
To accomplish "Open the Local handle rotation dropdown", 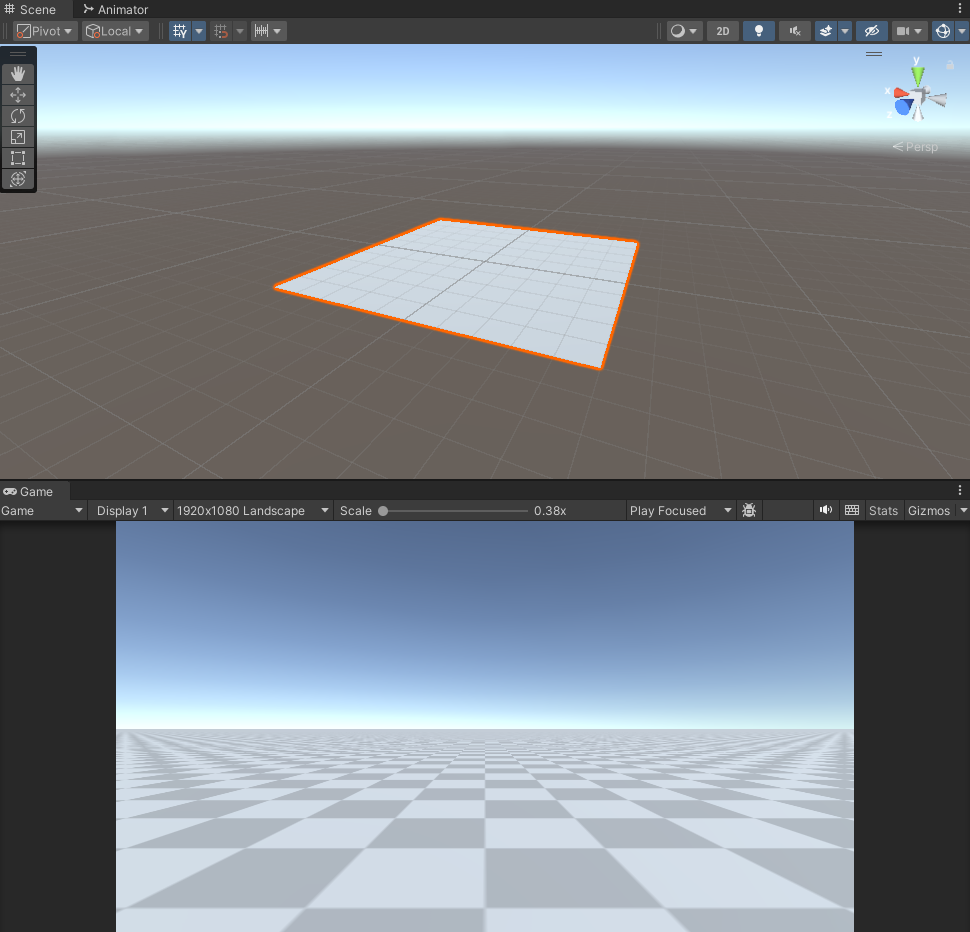I will (x=114, y=31).
